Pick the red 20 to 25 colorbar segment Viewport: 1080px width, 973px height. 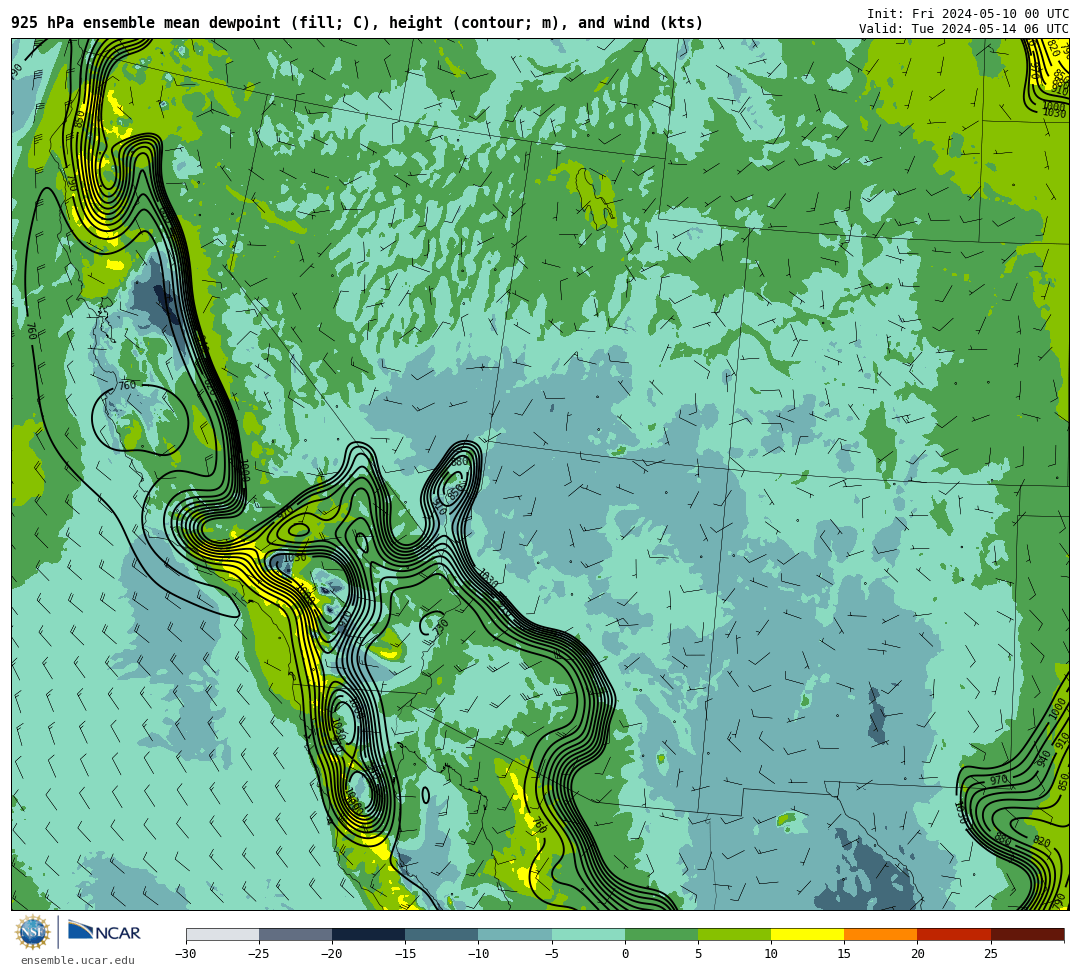click(x=954, y=934)
